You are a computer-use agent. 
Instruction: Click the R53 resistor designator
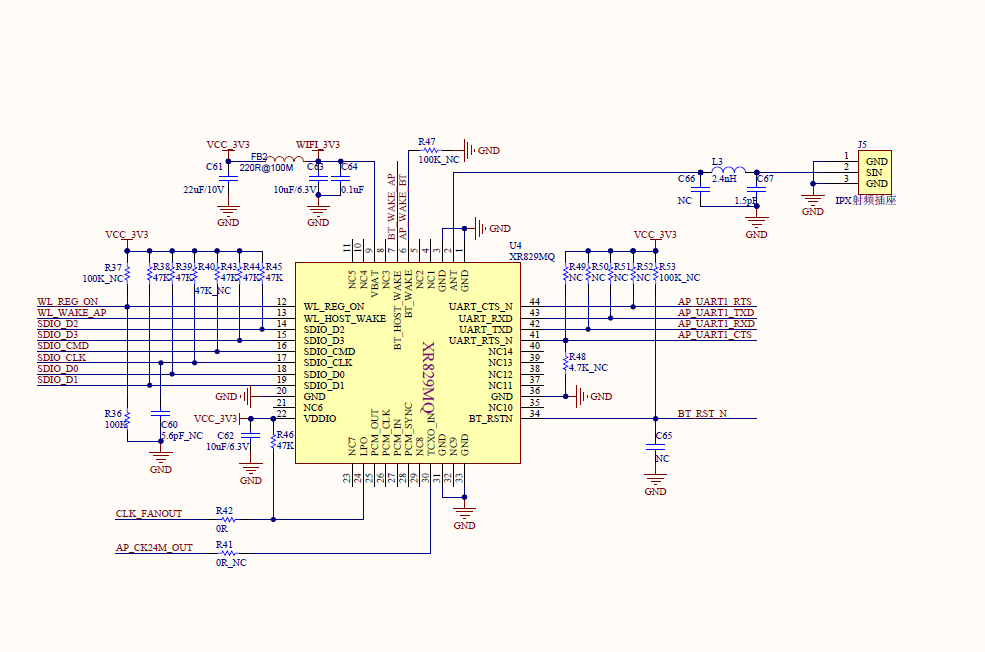667,266
